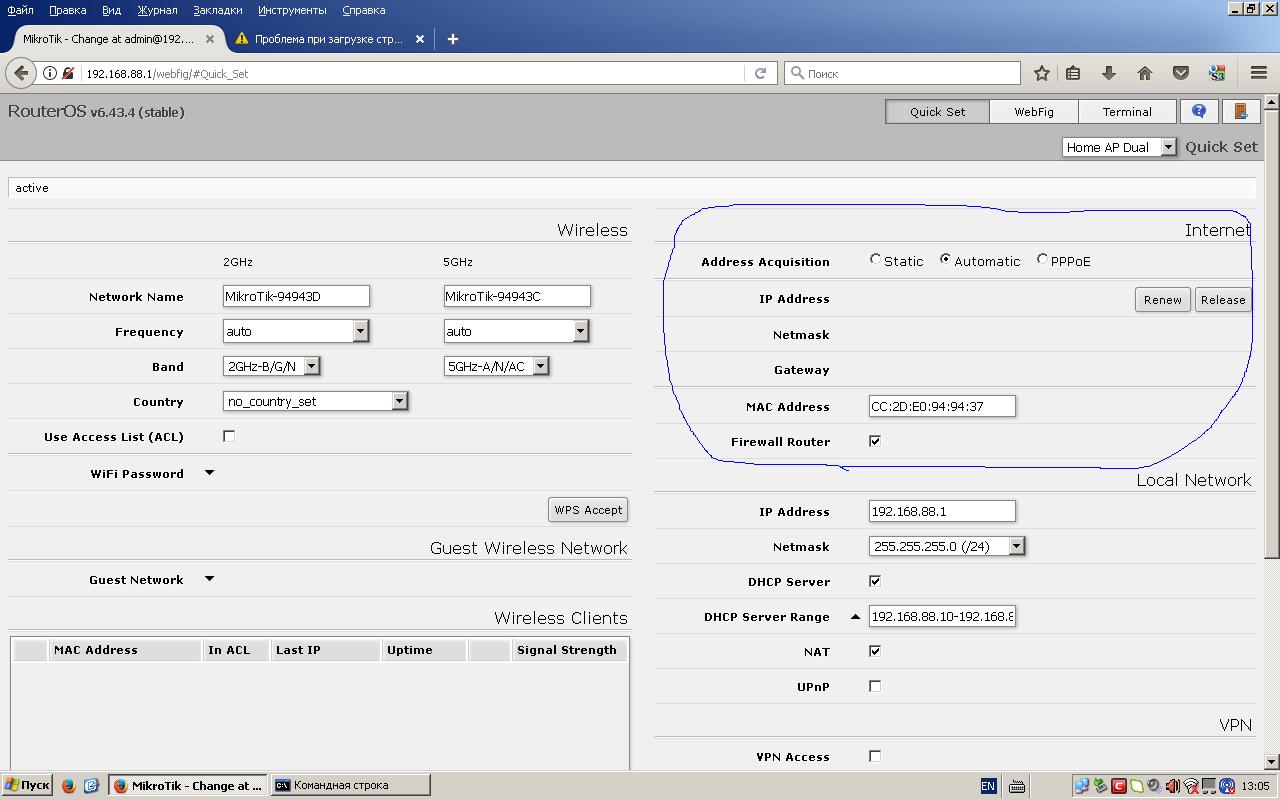Launch Firefox from quick launch bar
1280x800 pixels.
coord(68,786)
